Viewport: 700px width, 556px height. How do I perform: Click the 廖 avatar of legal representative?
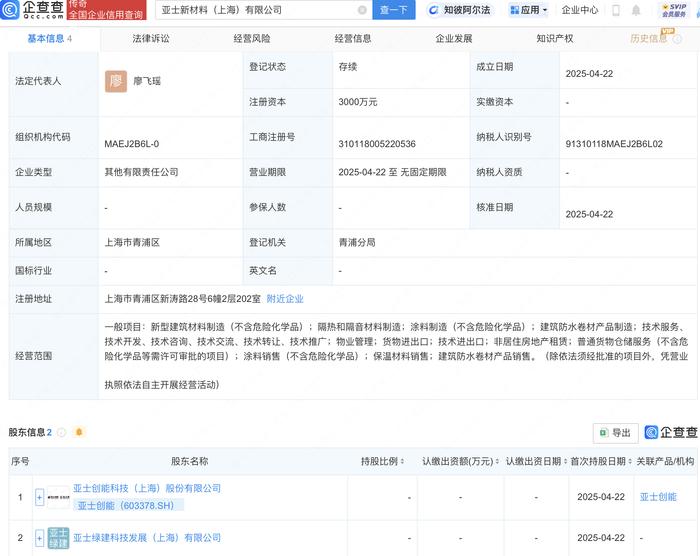coord(116,81)
